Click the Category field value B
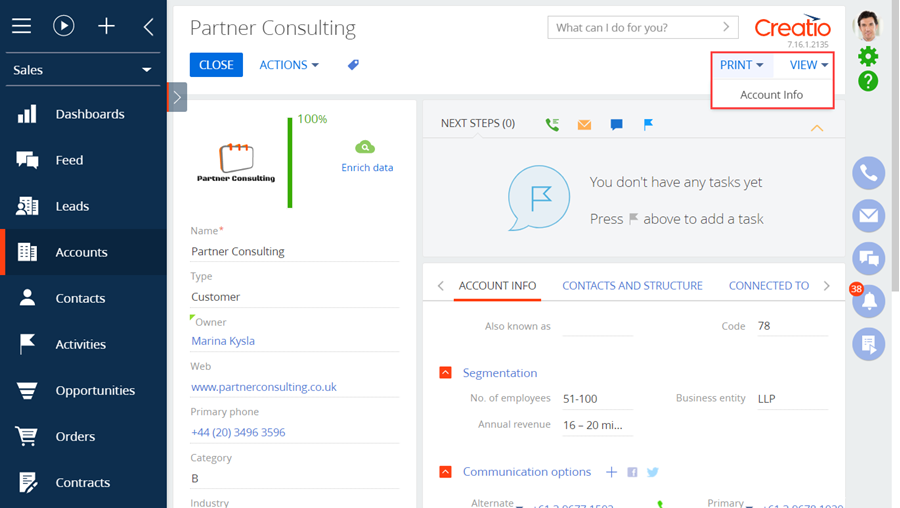The width and height of the screenshot is (900, 508). (x=294, y=478)
